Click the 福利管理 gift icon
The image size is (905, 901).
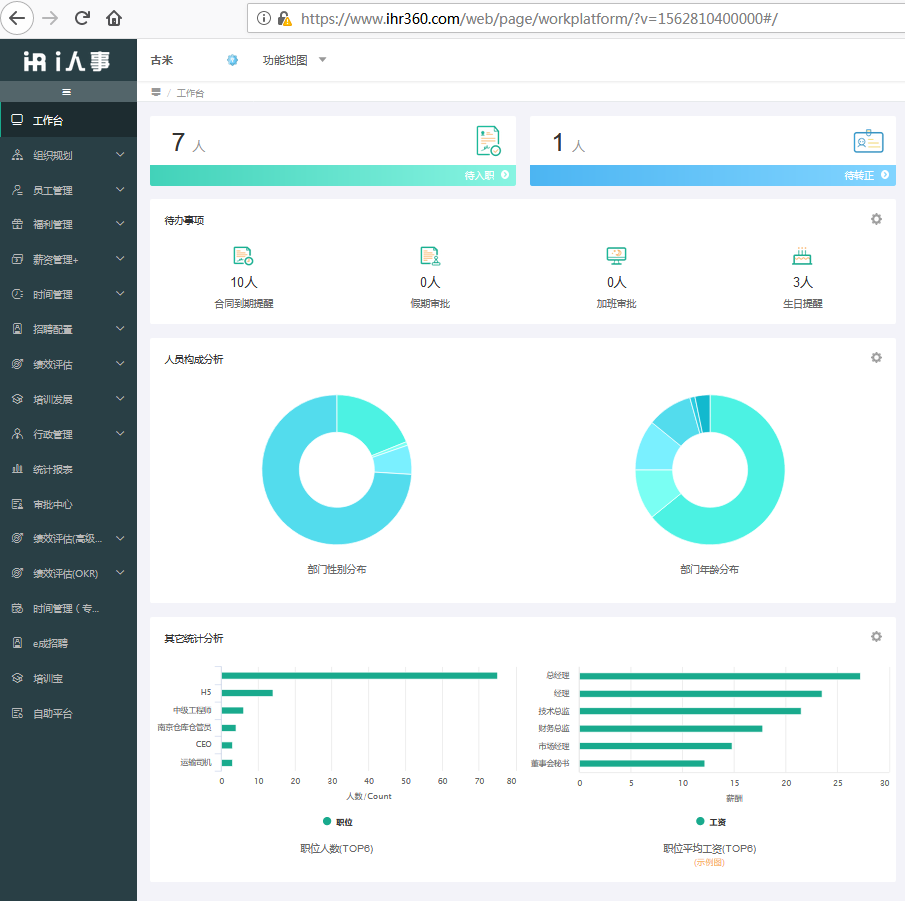pyautogui.click(x=17, y=224)
